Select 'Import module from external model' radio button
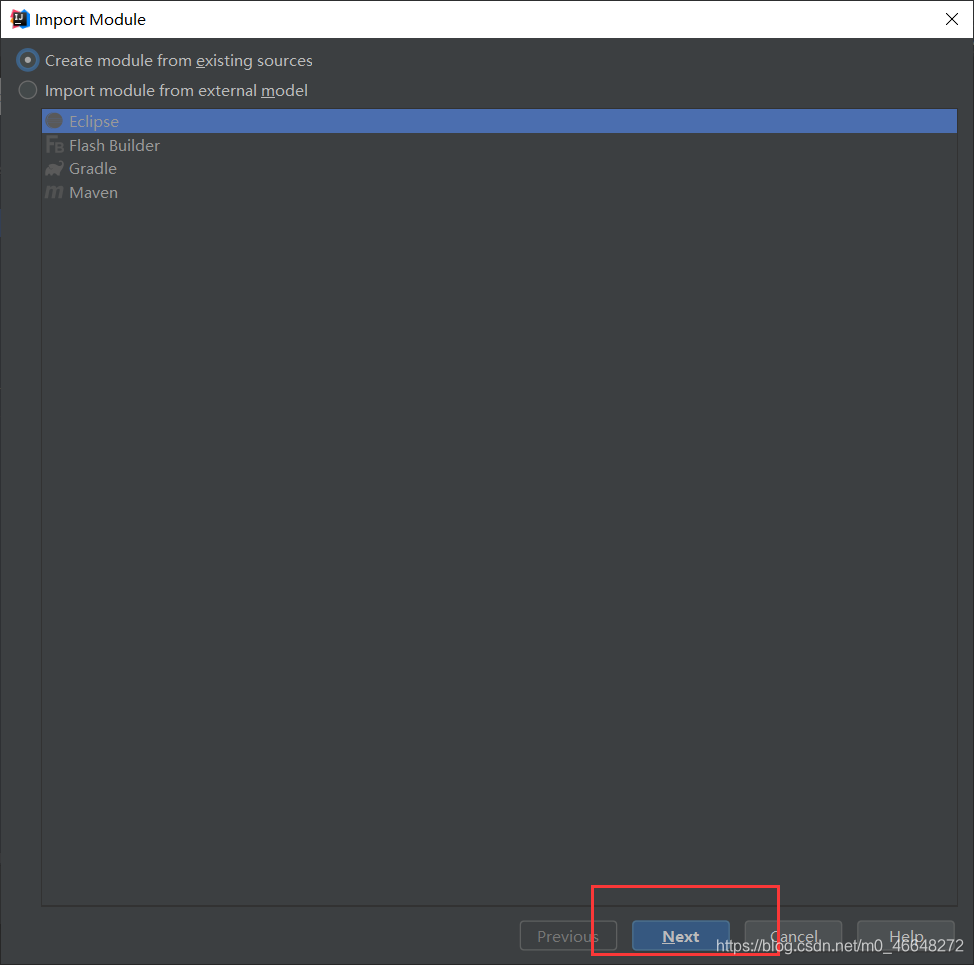 27,90
